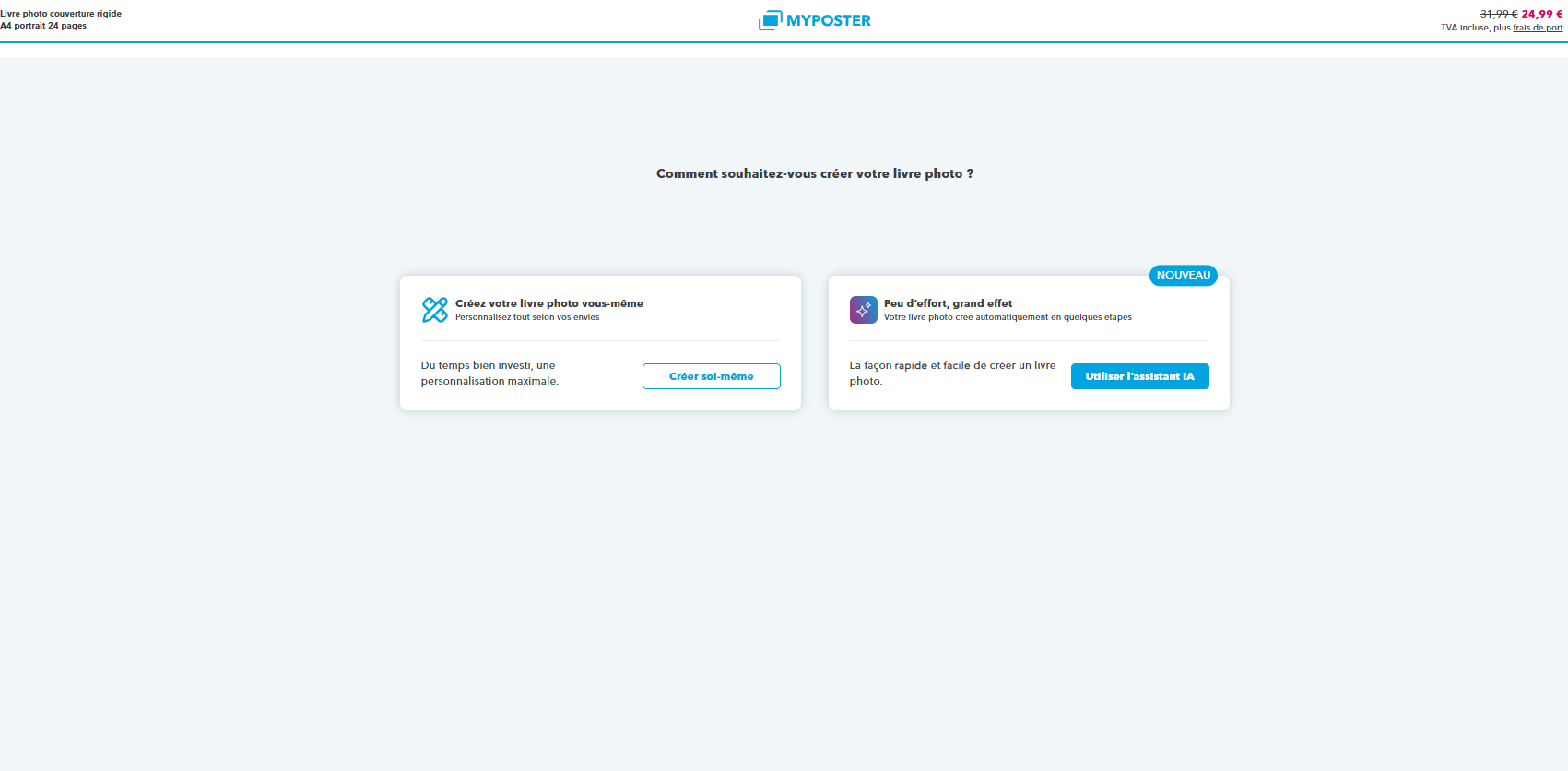Click the Comment souhaitez-vous créer heading
Screen dimensions: 1568x771
(x=814, y=173)
